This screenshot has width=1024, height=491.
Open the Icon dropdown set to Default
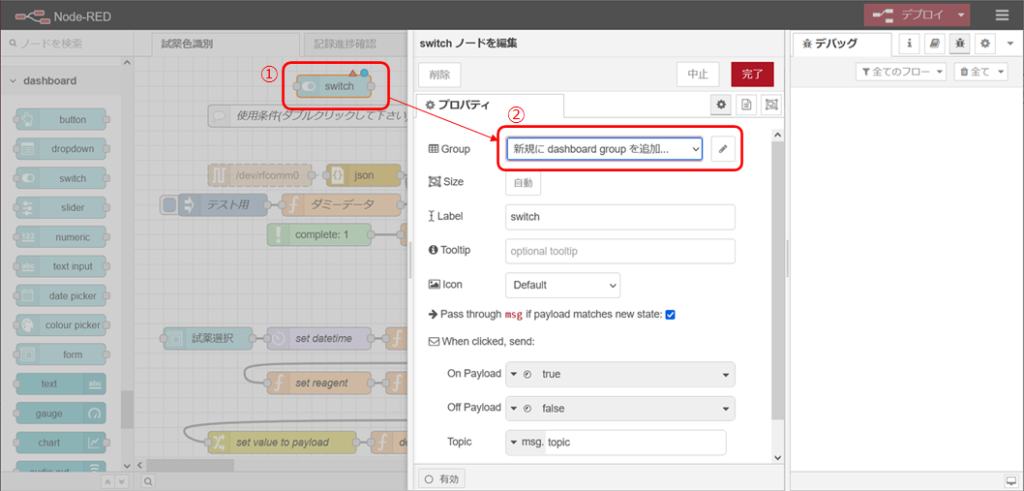562,285
